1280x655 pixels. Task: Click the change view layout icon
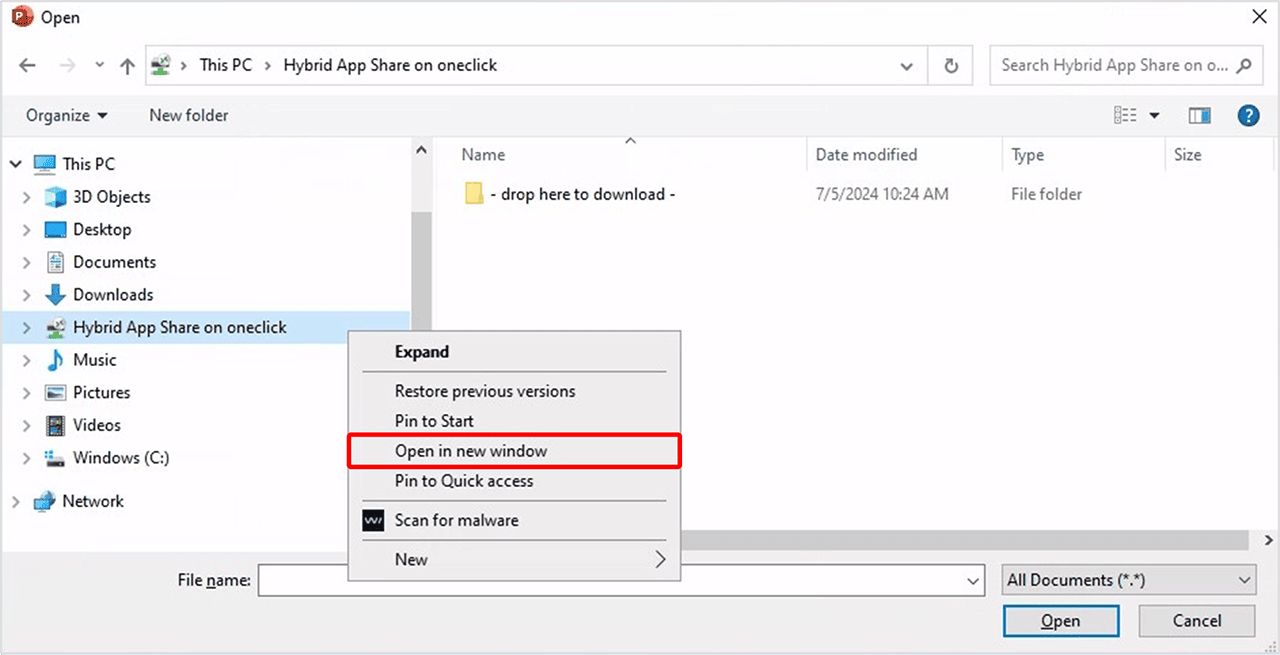(1126, 116)
